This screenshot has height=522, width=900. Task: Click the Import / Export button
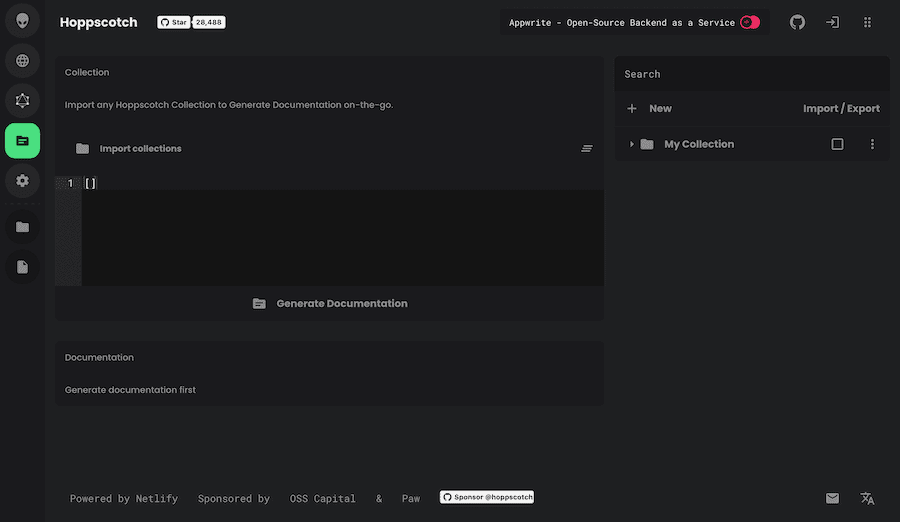pos(841,108)
